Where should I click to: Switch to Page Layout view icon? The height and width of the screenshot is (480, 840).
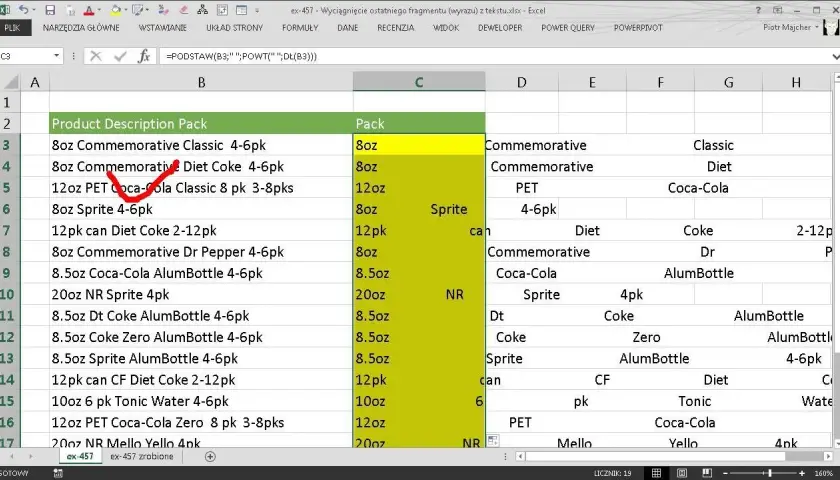pos(681,473)
